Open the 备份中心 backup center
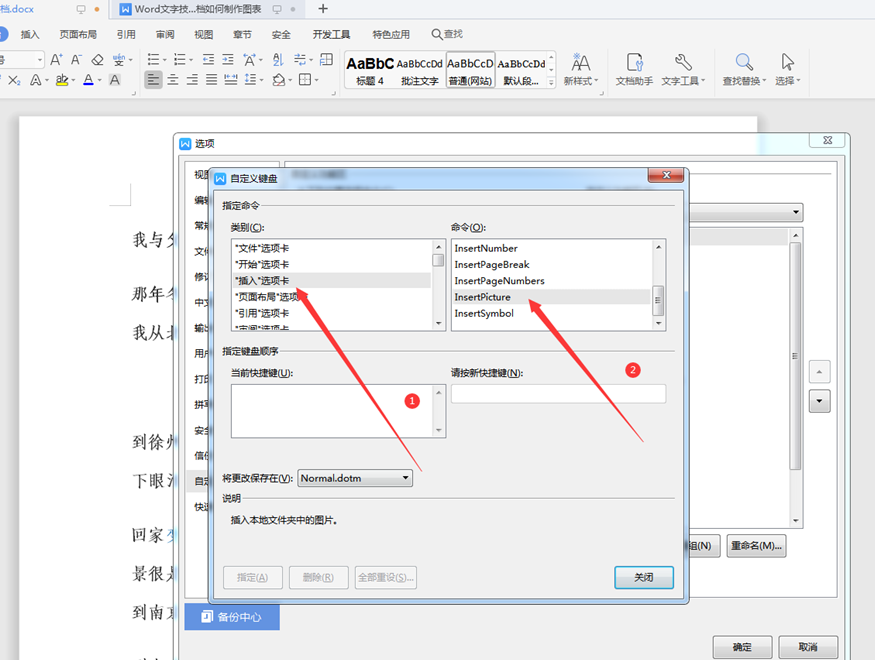This screenshot has width=875, height=660. click(231, 617)
